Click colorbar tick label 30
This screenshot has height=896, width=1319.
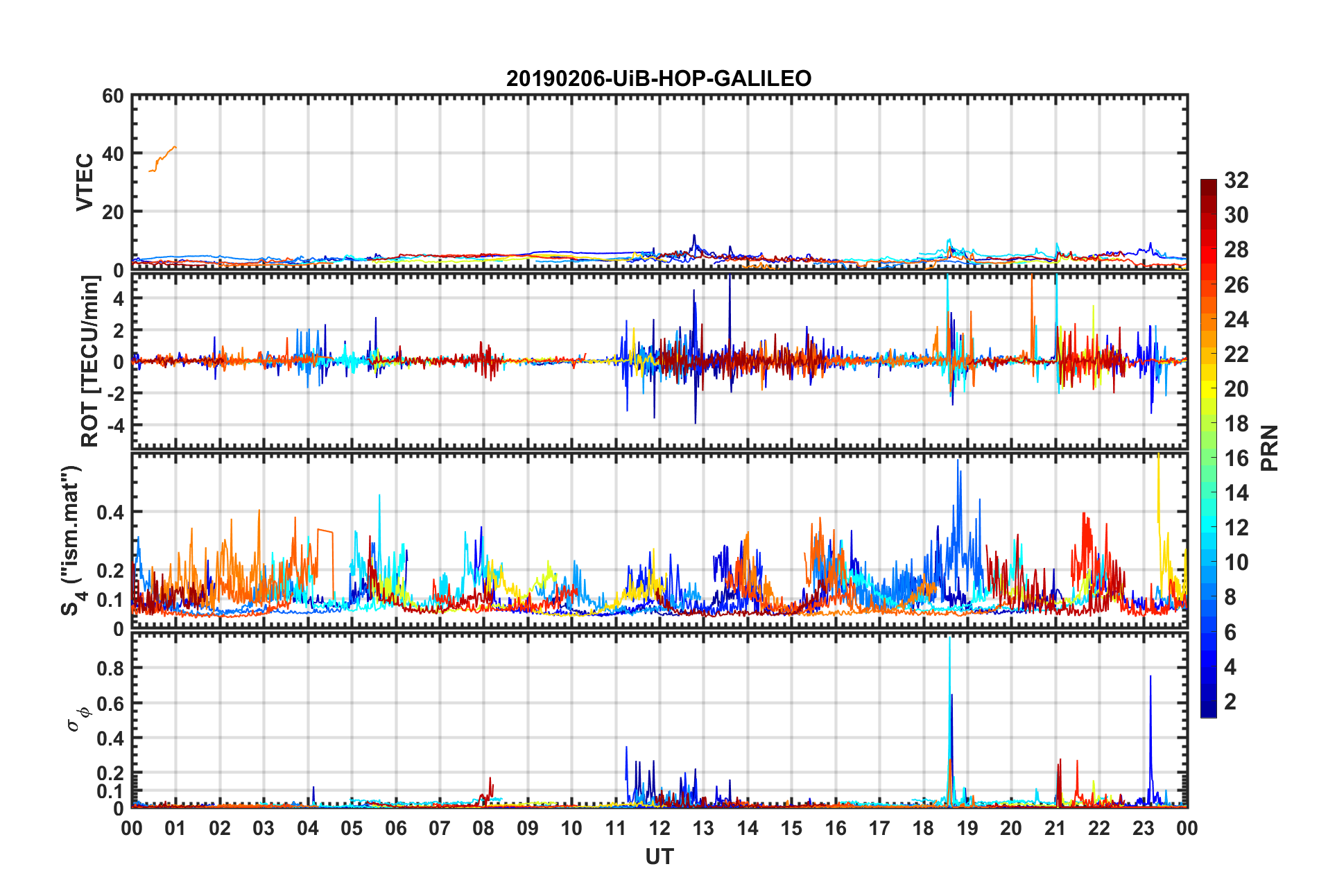coord(1236,215)
